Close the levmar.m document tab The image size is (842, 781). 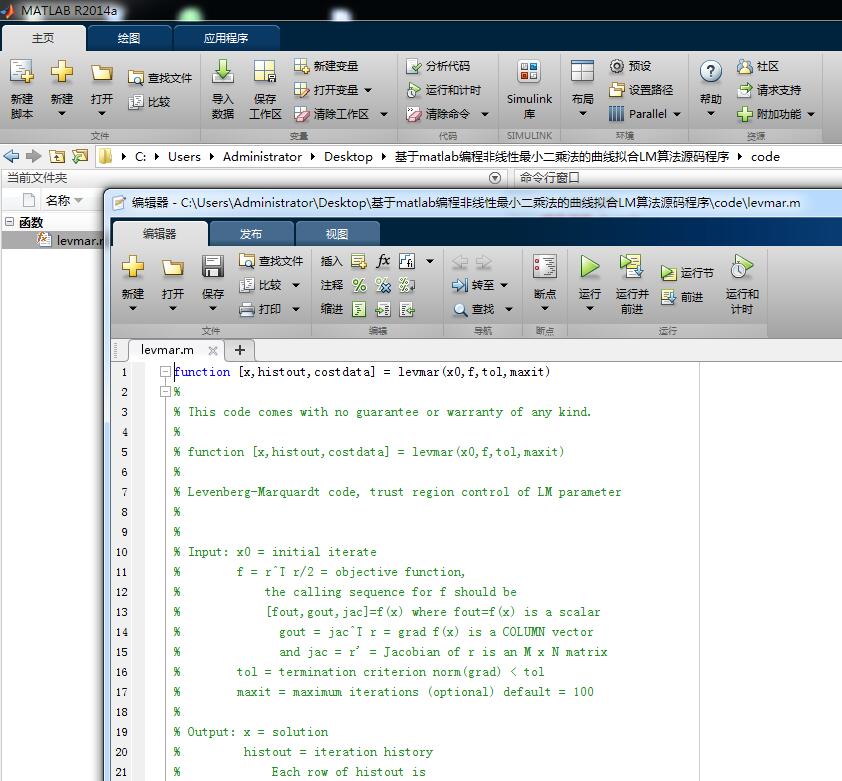(213, 351)
